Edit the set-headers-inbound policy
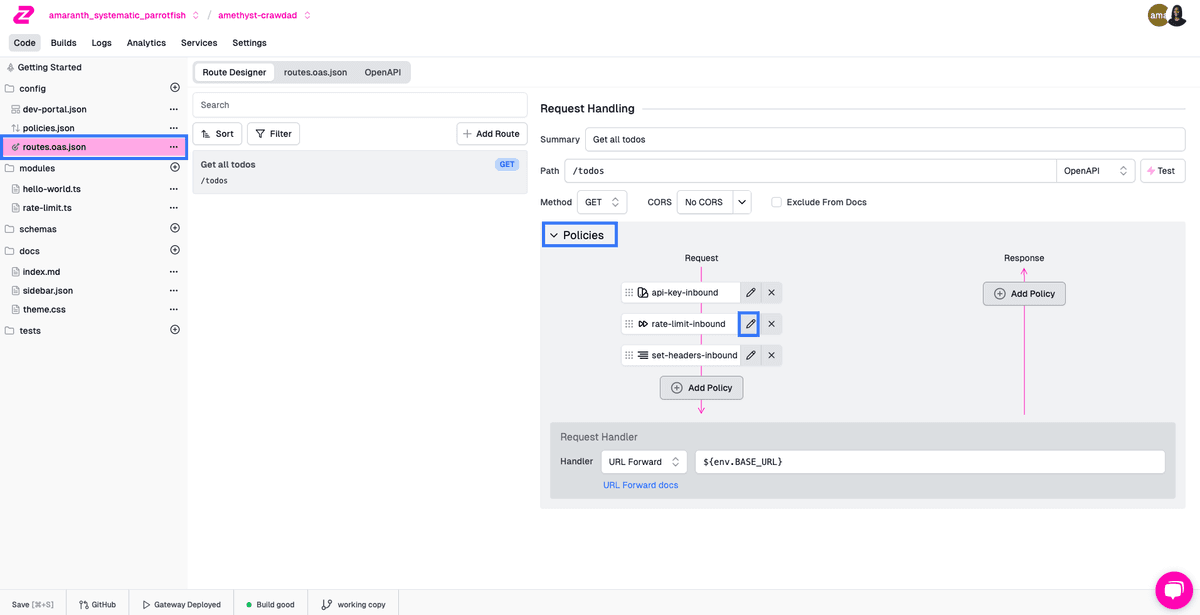 coord(750,355)
